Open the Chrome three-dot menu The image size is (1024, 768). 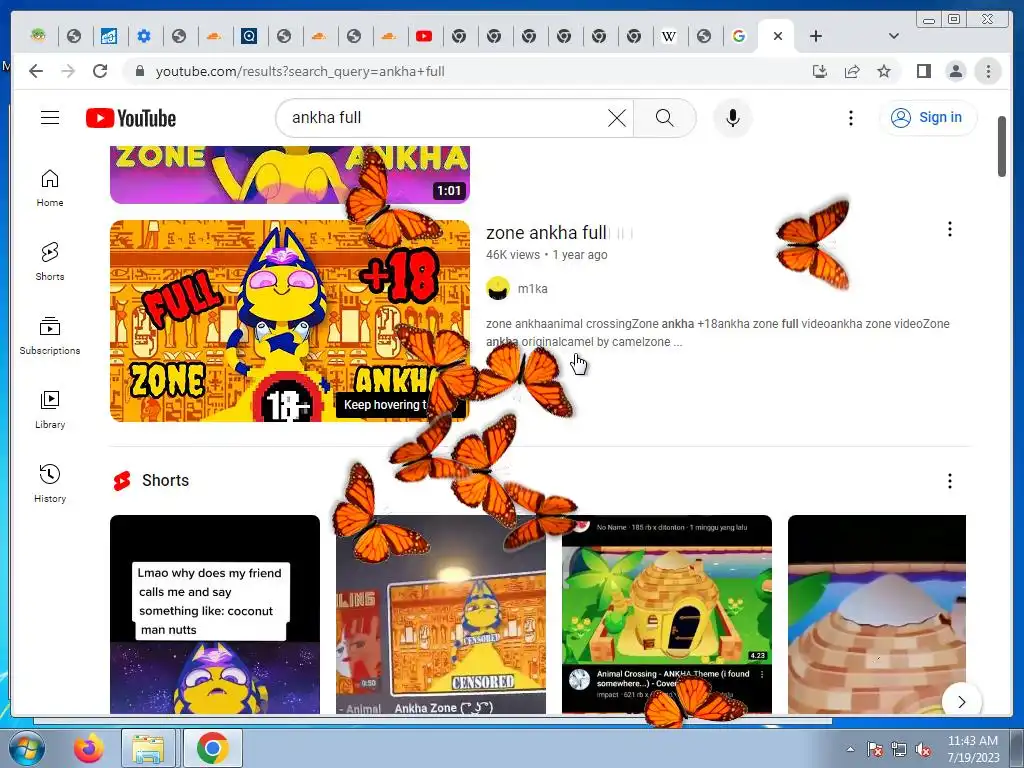point(988,71)
